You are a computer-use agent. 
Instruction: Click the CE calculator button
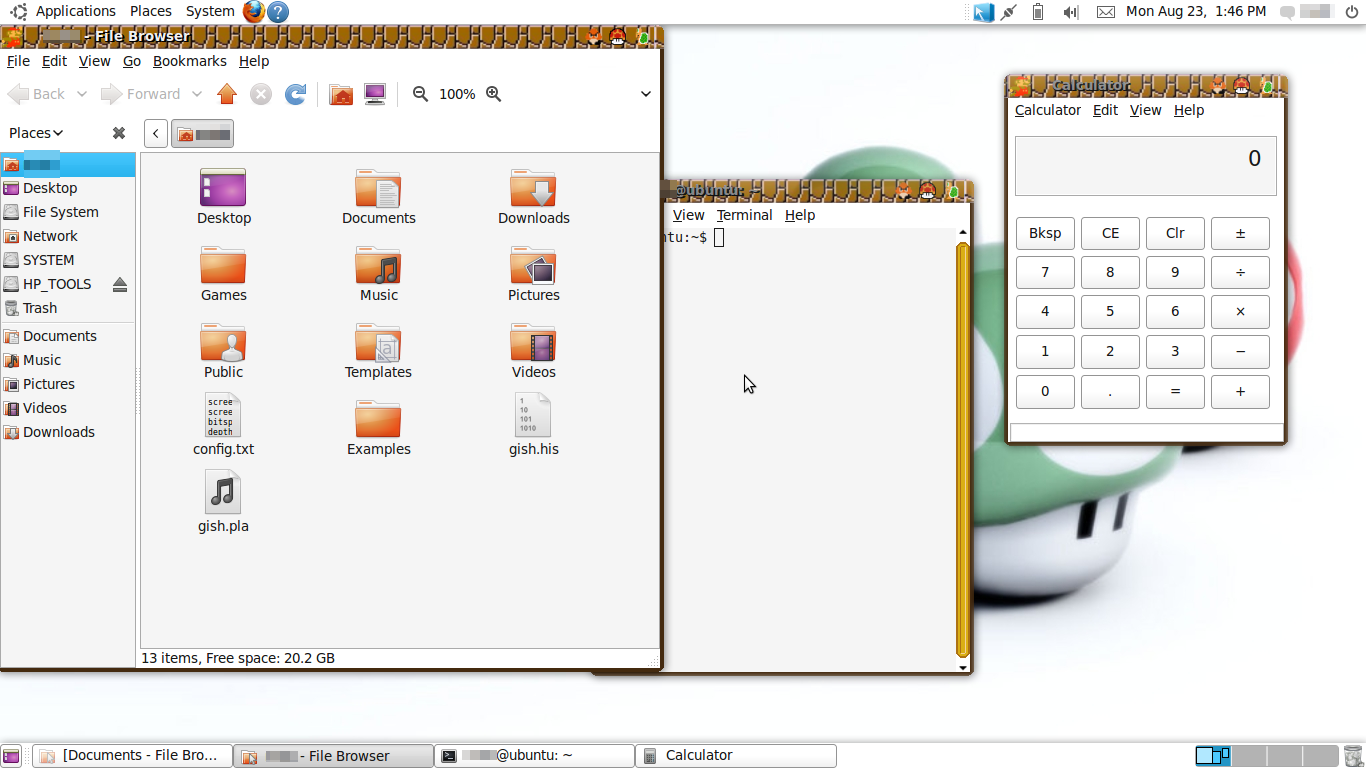1110,233
